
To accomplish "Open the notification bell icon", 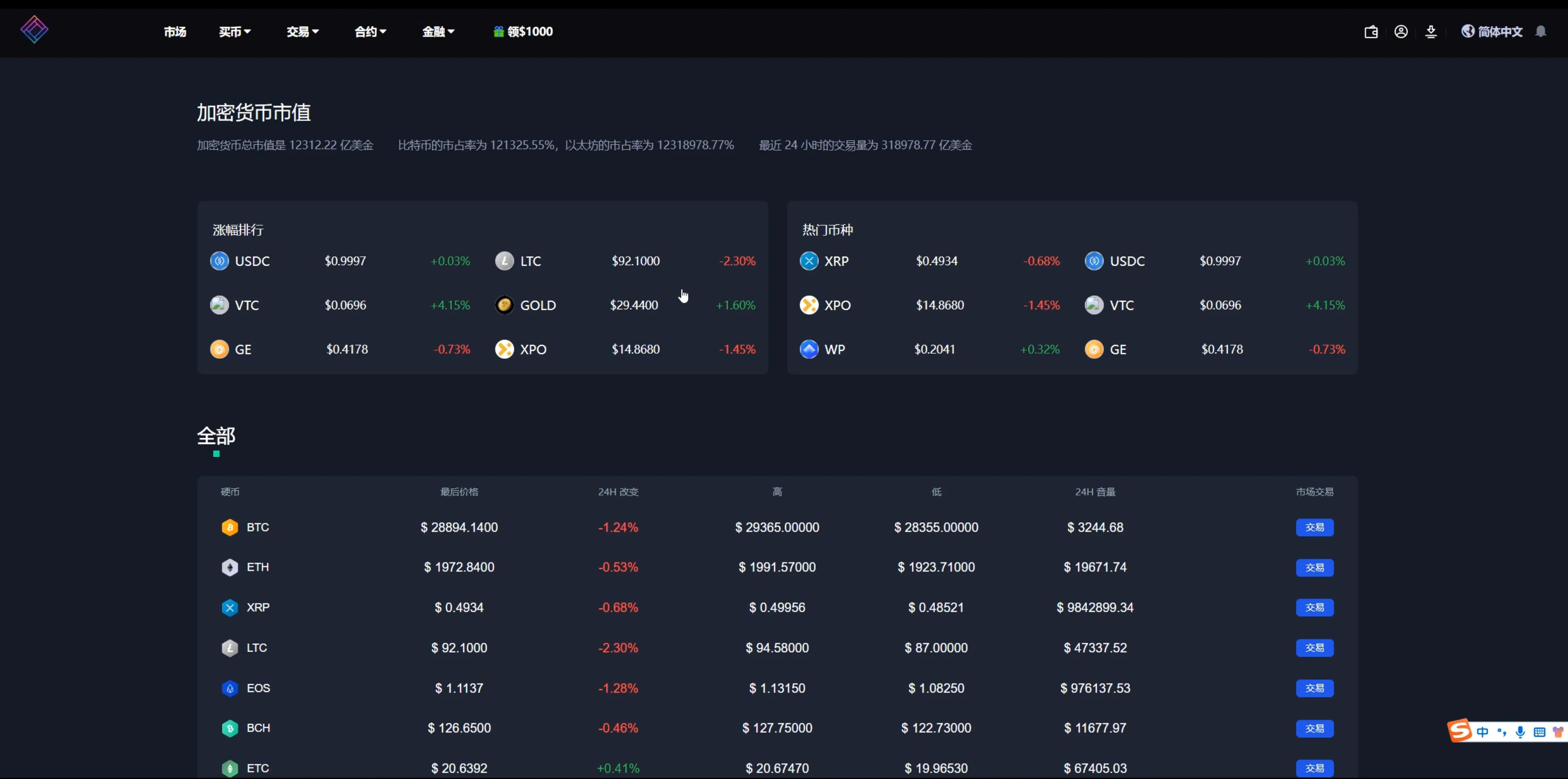I will pyautogui.click(x=1541, y=32).
